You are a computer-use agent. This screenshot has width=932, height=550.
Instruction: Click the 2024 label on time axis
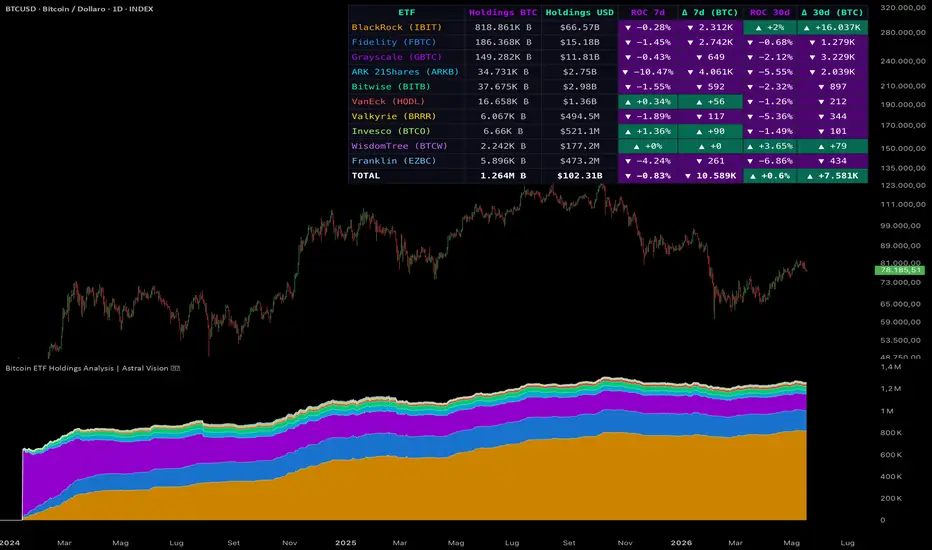[10, 543]
